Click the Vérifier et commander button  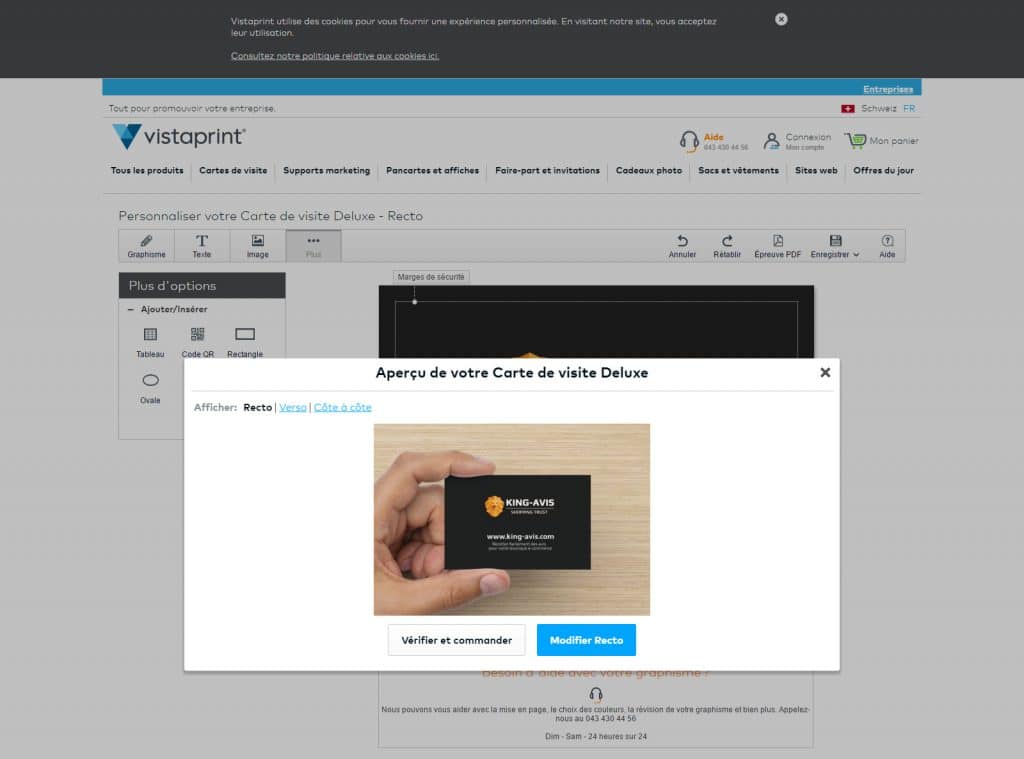click(456, 640)
